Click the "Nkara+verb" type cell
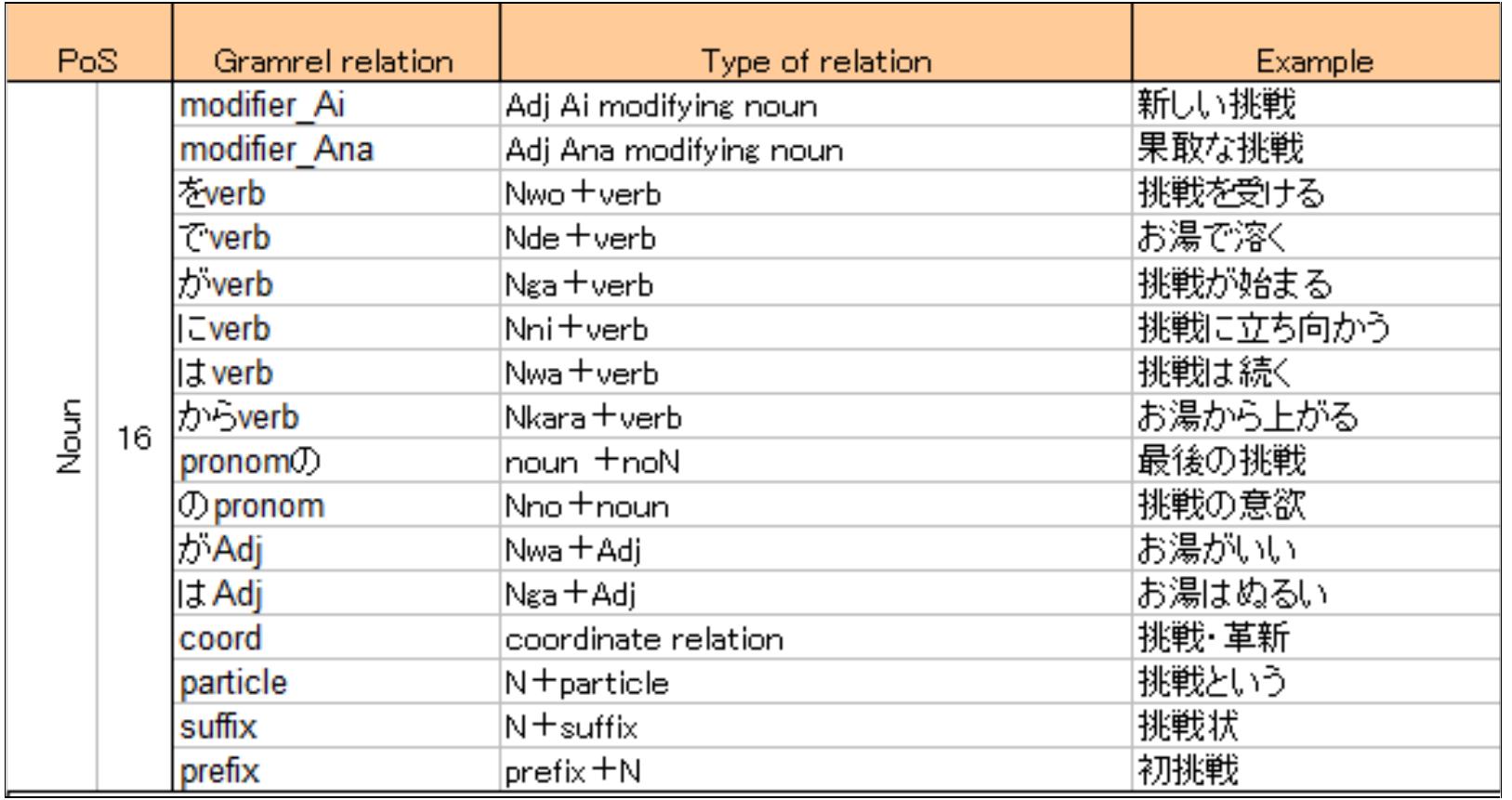The image size is (1512, 800). (593, 417)
